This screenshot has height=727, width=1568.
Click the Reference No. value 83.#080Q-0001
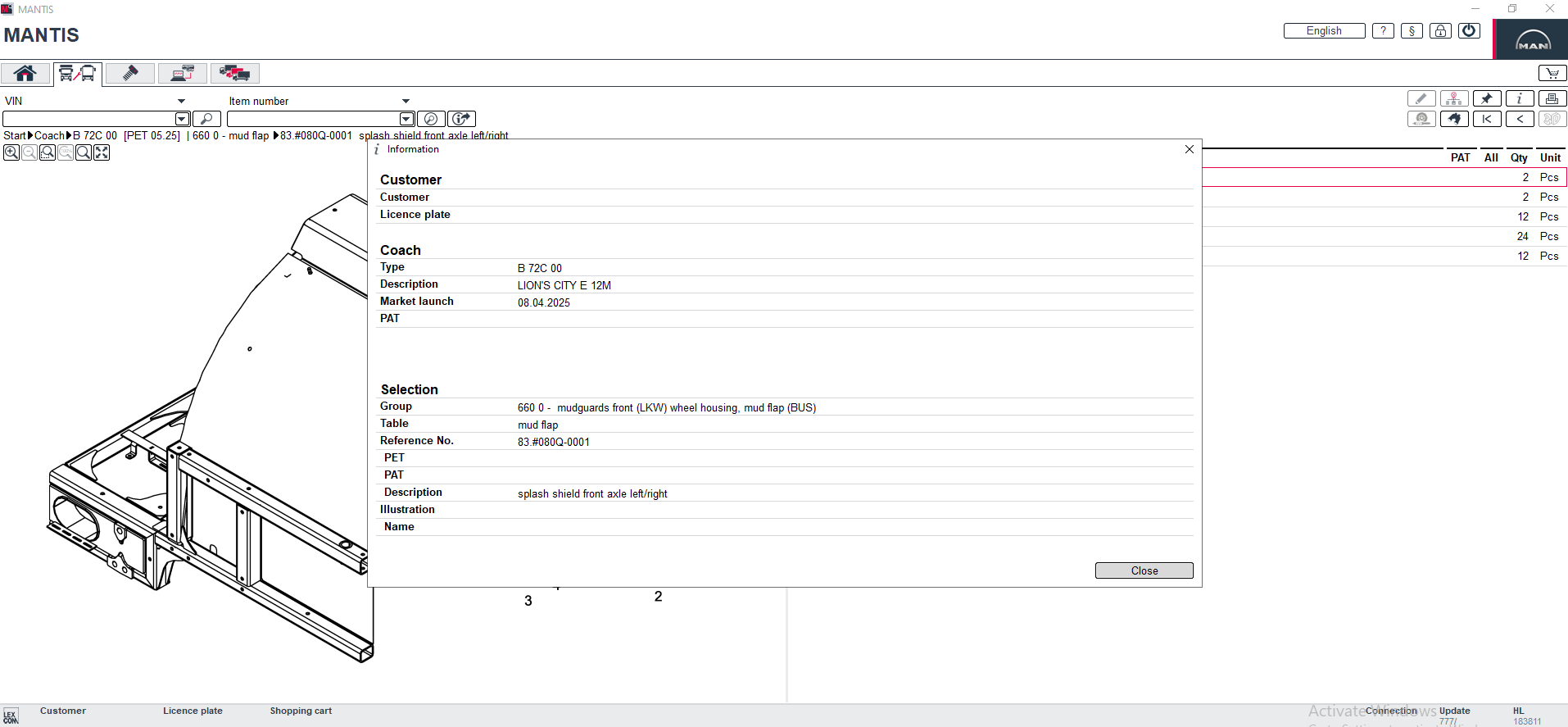[554, 442]
